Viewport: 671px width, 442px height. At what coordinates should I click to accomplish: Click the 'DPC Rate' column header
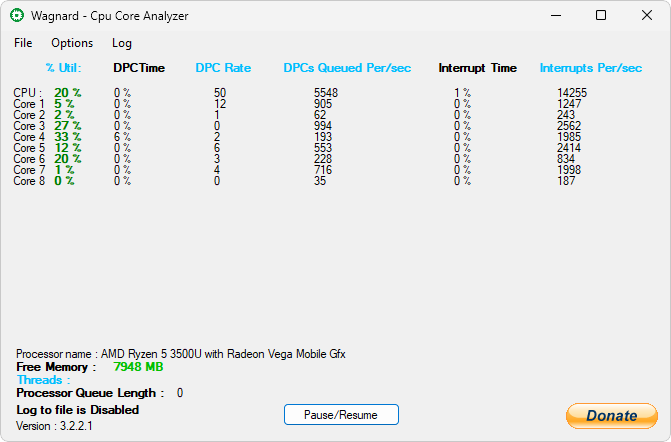pyautogui.click(x=223, y=68)
